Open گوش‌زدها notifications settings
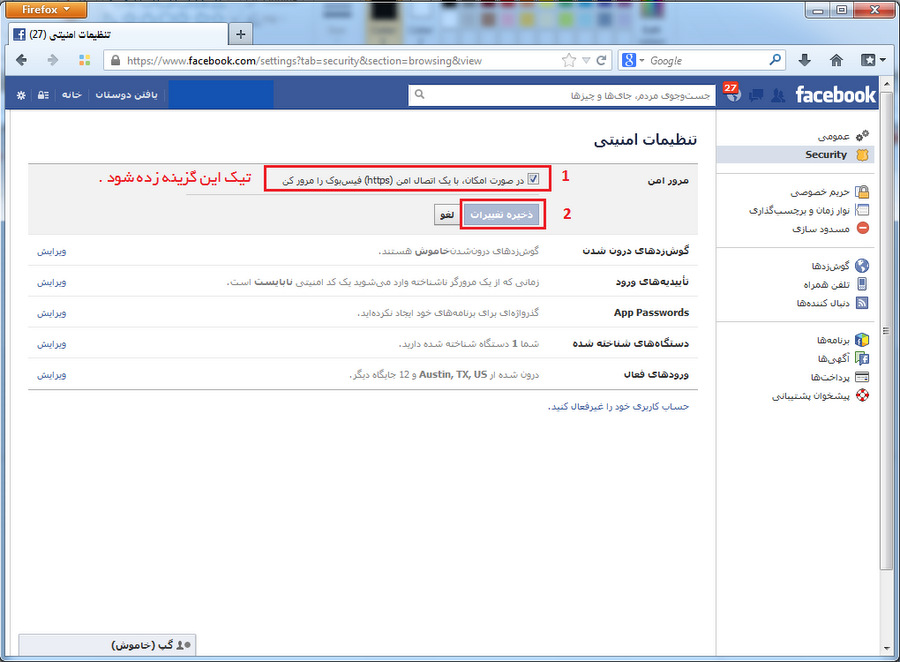 [x=840, y=266]
